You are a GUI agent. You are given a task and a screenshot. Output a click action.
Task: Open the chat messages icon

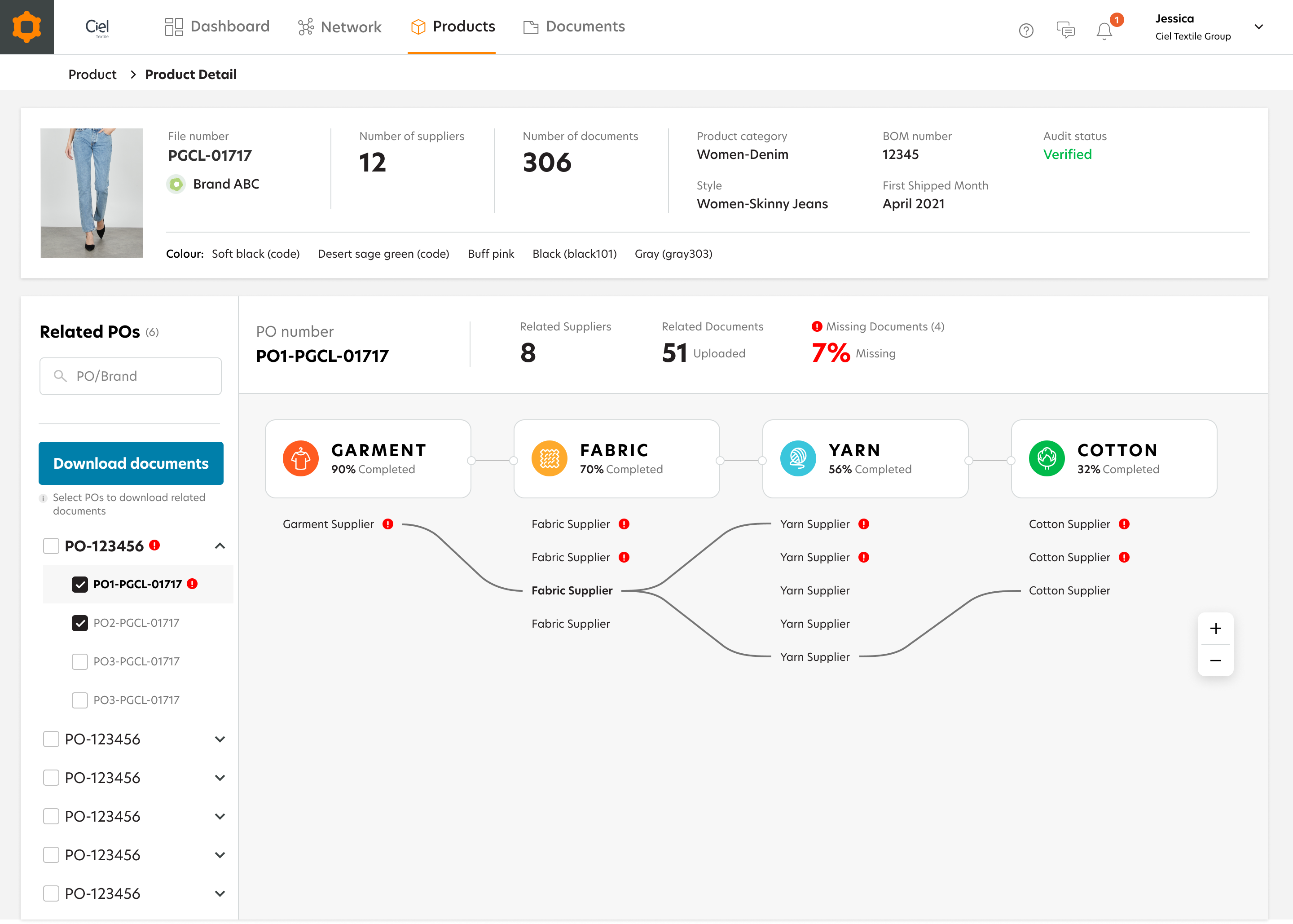pyautogui.click(x=1065, y=30)
